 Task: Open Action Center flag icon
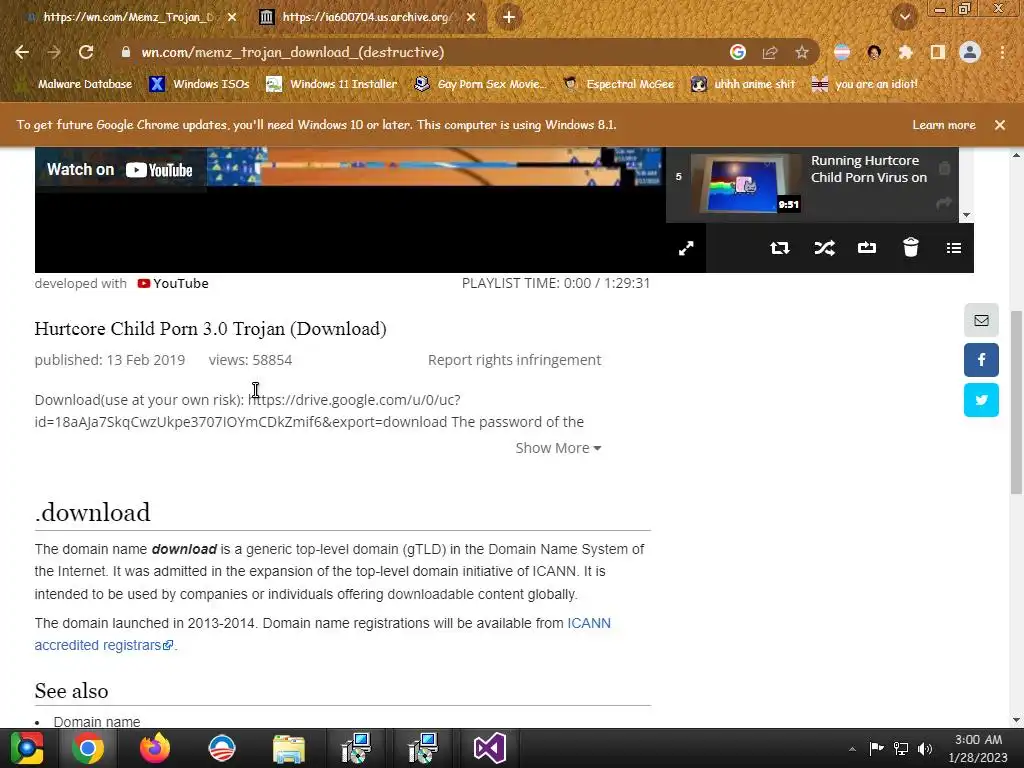pyautogui.click(x=876, y=748)
